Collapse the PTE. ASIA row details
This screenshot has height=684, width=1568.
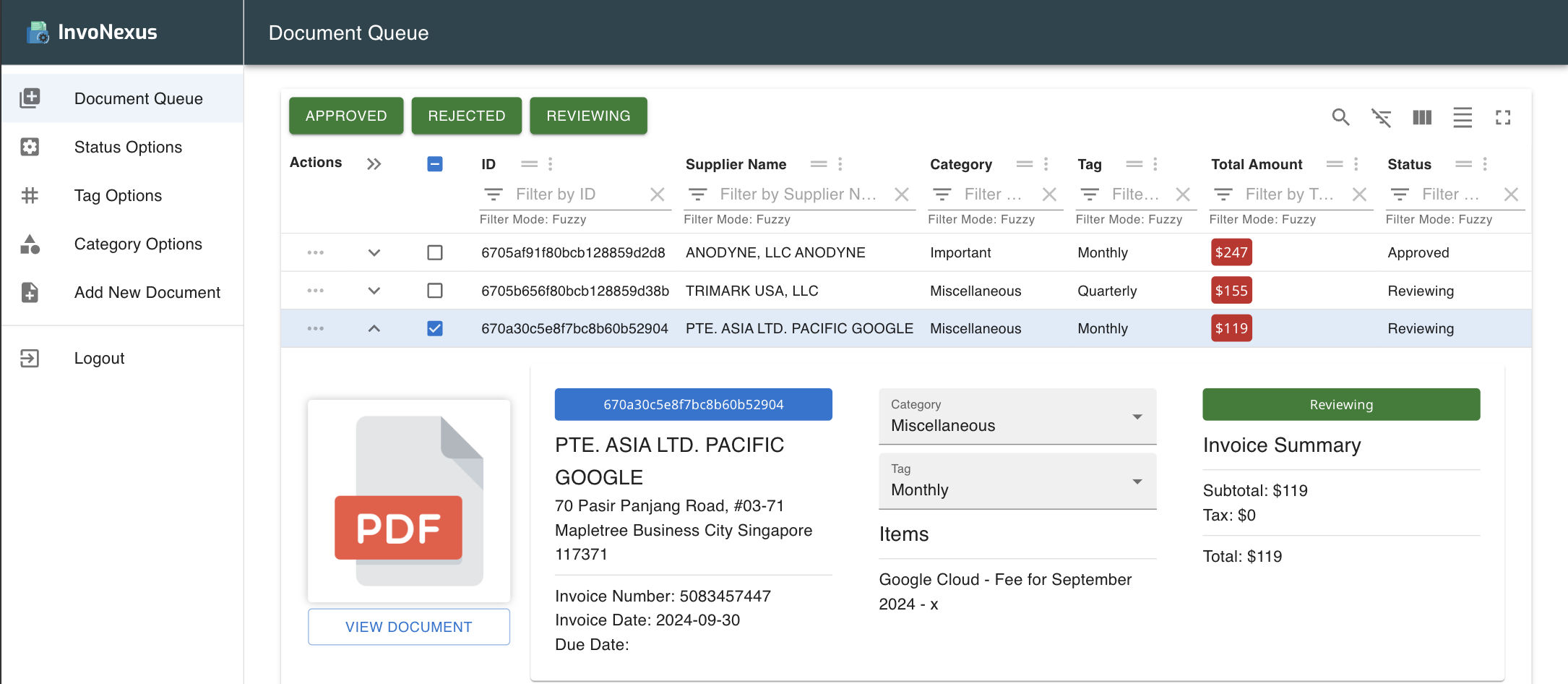[374, 328]
